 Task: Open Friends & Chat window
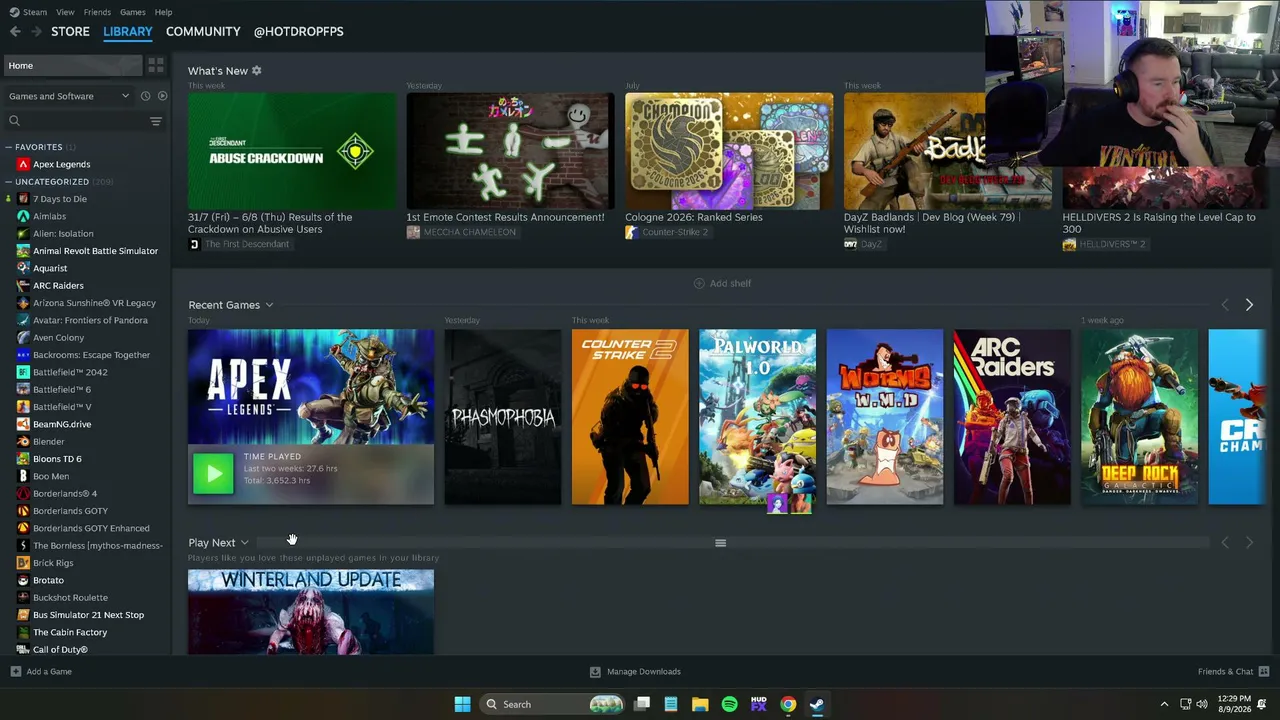click(1233, 672)
